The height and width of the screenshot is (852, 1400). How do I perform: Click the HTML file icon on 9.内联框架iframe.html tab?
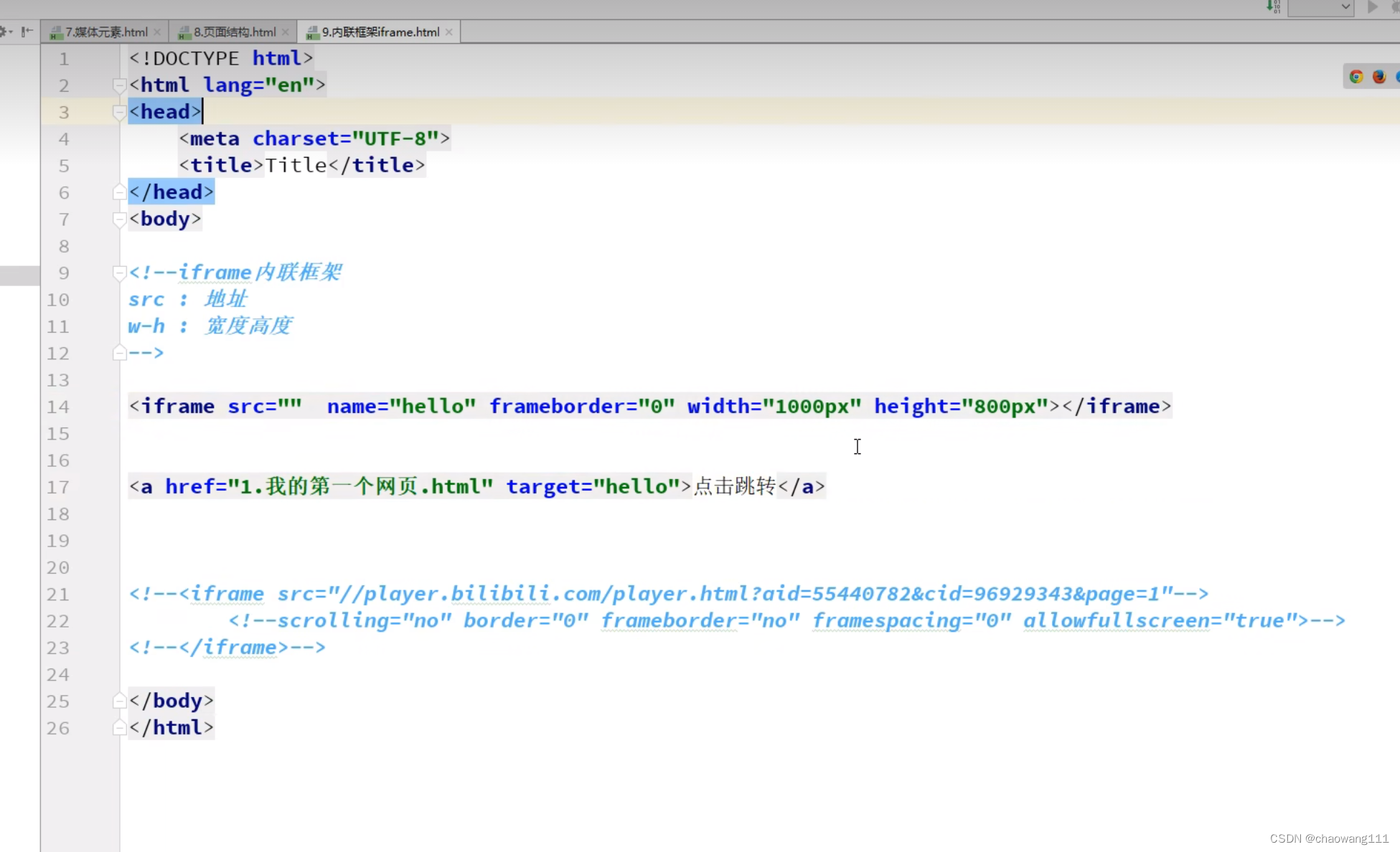(x=311, y=32)
